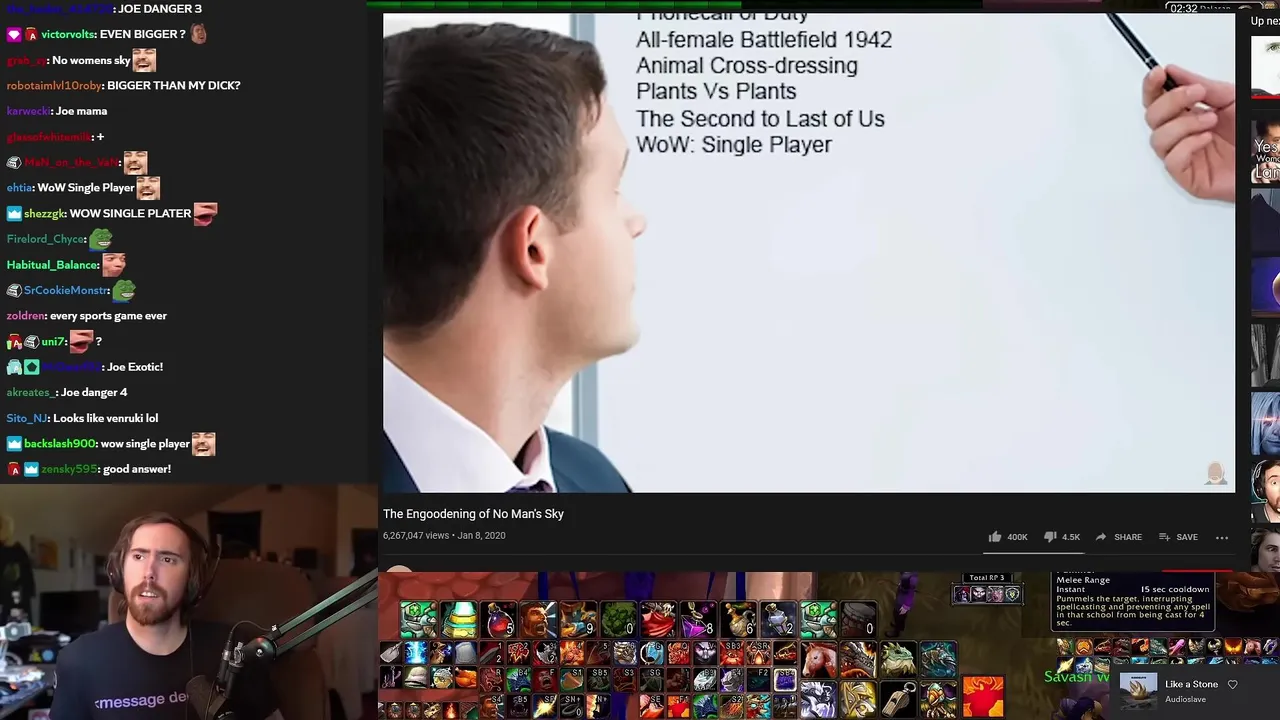
Task: Toggle the heart to like 'Like a Stone'
Action: 1232,685
